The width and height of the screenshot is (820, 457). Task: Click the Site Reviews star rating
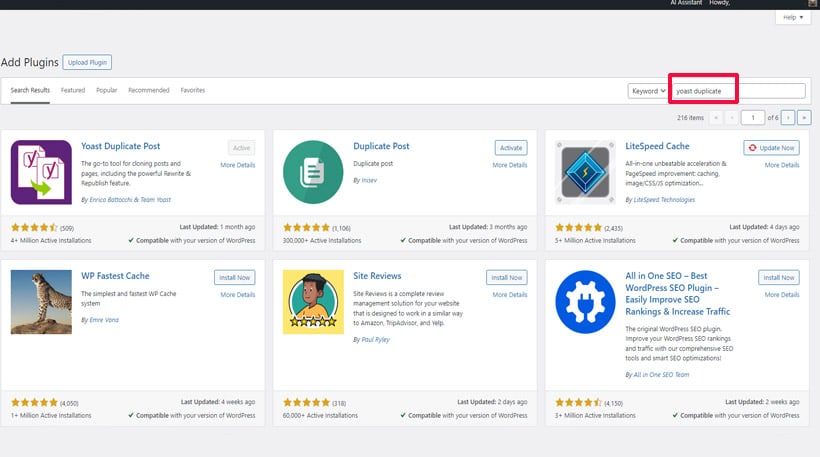pyautogui.click(x=306, y=402)
